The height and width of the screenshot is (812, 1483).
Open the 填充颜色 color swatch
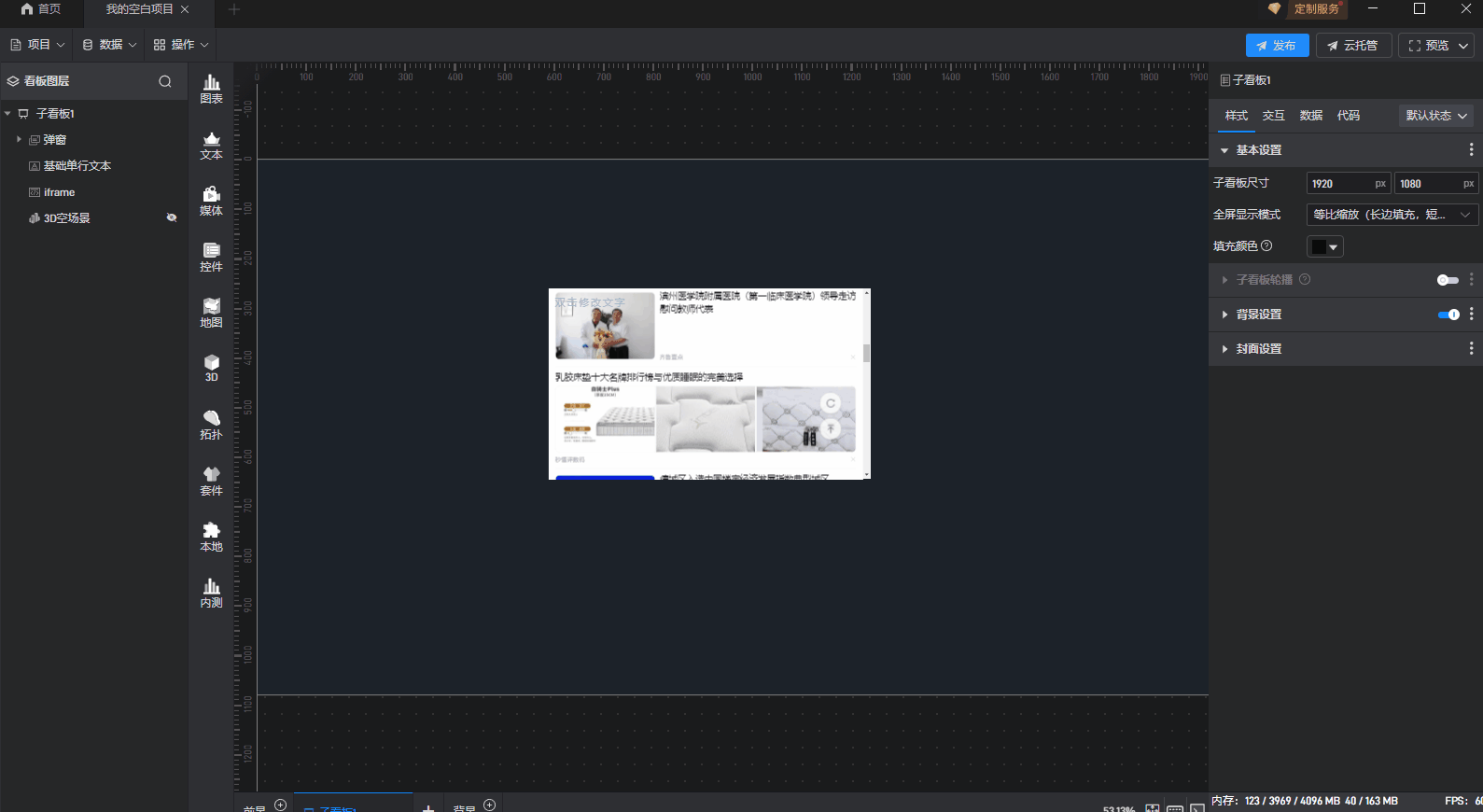pyautogui.click(x=1325, y=246)
